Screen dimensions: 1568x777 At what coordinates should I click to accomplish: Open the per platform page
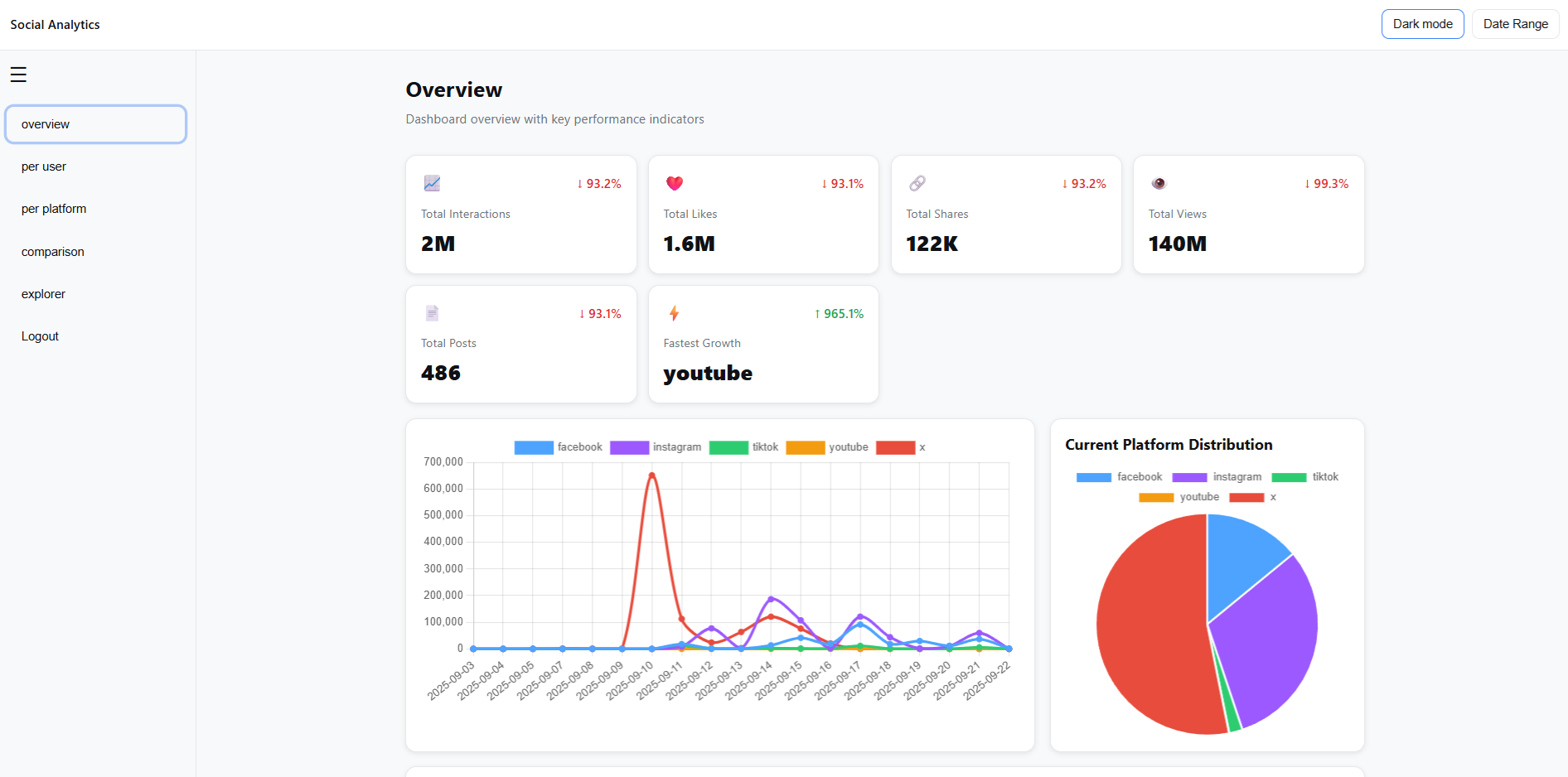tap(53, 209)
